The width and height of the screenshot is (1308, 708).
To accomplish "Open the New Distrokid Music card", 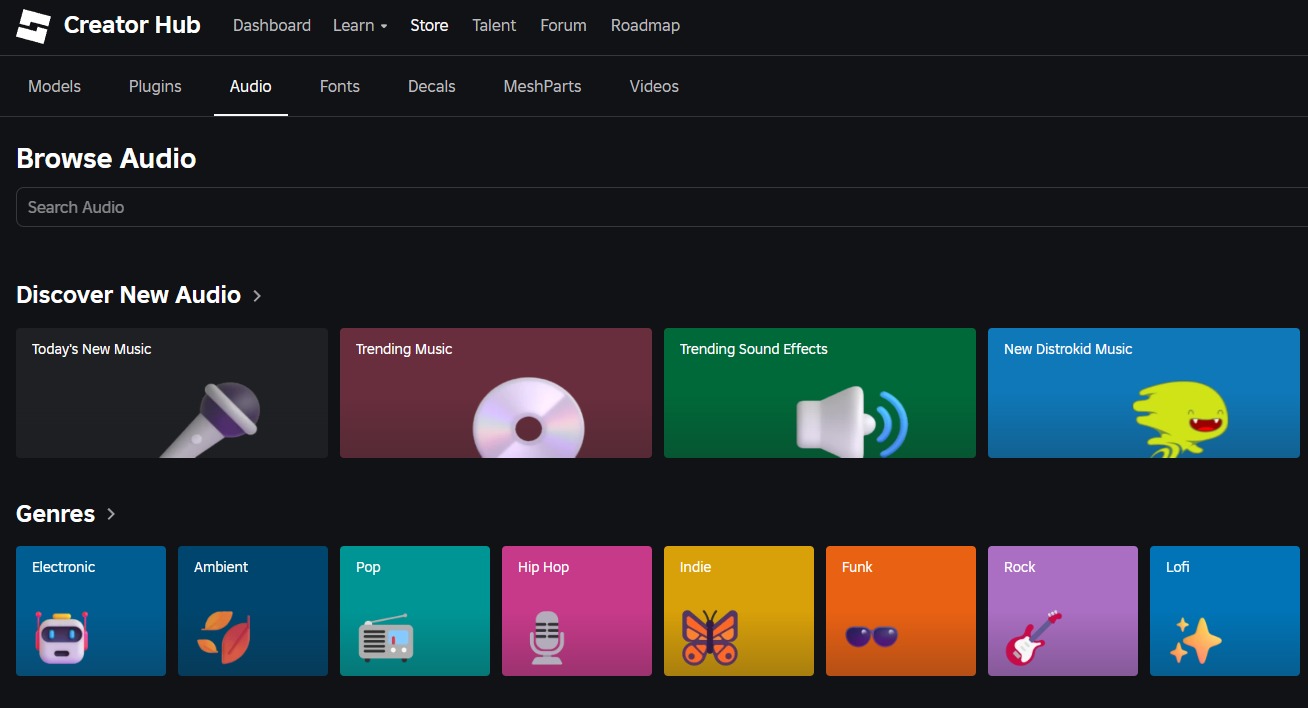I will 1143,393.
